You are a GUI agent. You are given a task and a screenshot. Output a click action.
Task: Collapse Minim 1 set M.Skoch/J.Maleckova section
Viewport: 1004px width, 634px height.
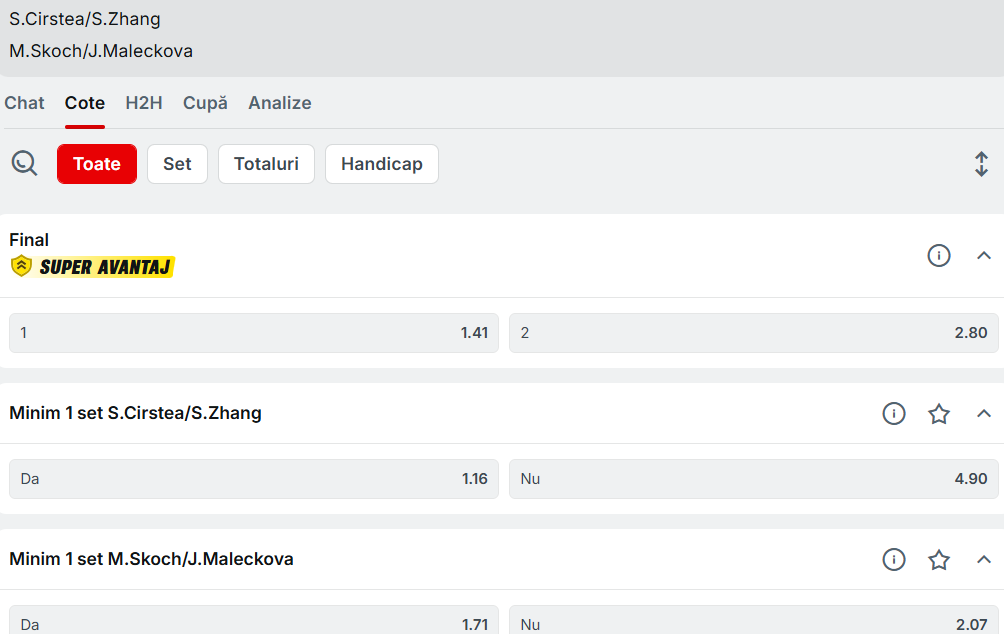(983, 559)
